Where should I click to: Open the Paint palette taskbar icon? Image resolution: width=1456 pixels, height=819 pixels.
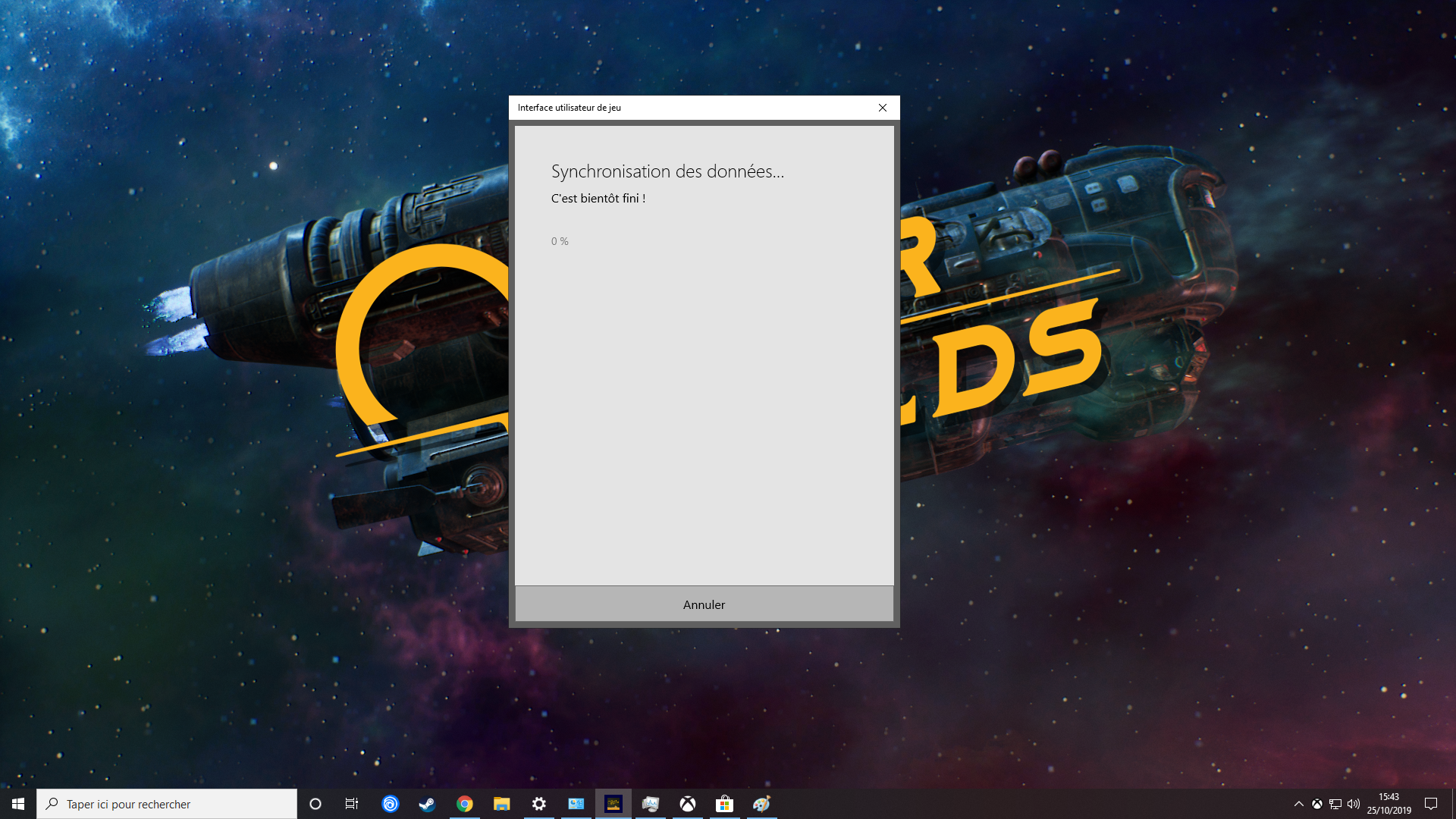(x=761, y=804)
